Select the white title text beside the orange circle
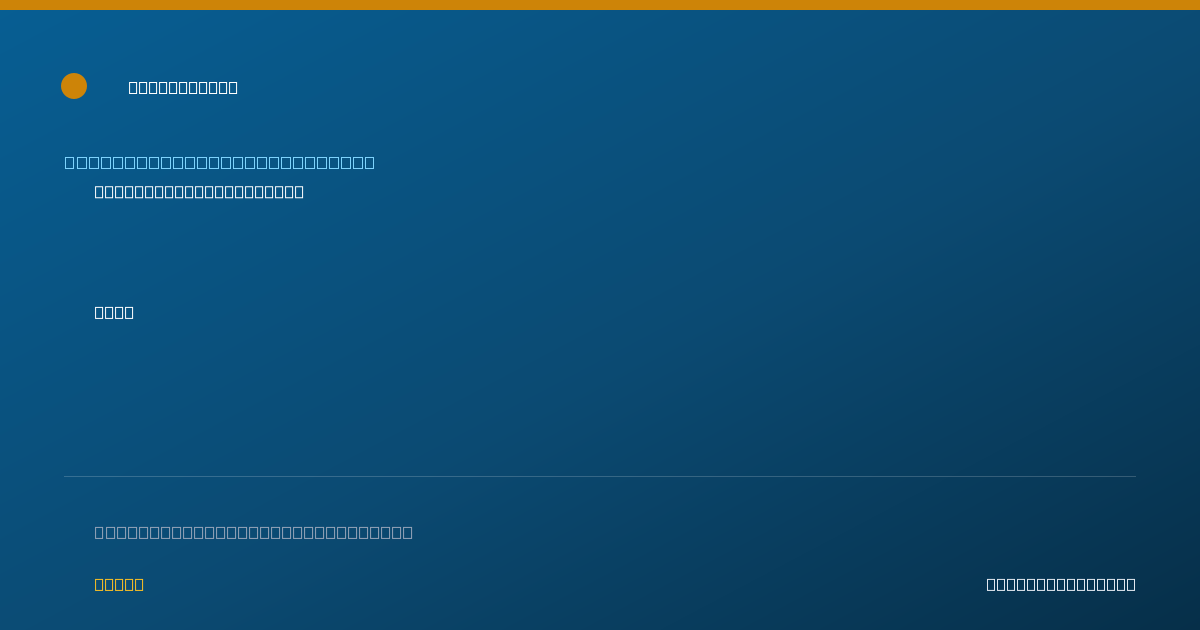Image resolution: width=1200 pixels, height=630 pixels. point(183,88)
